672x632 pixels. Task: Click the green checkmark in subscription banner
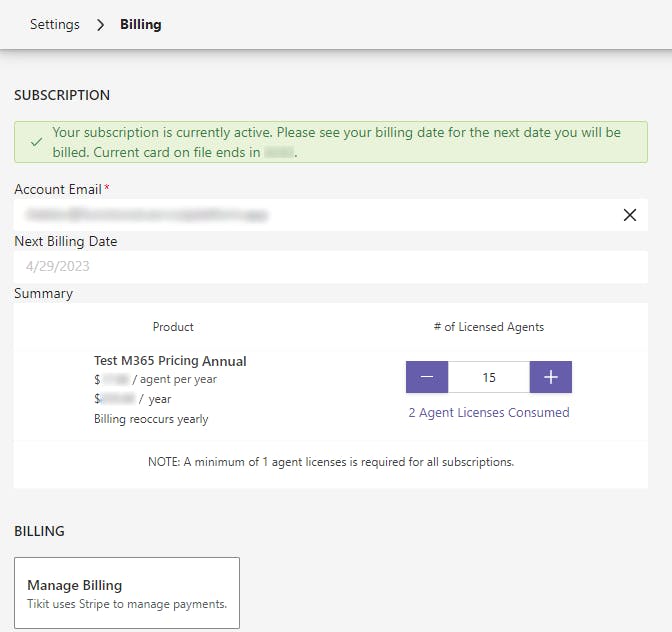36,142
